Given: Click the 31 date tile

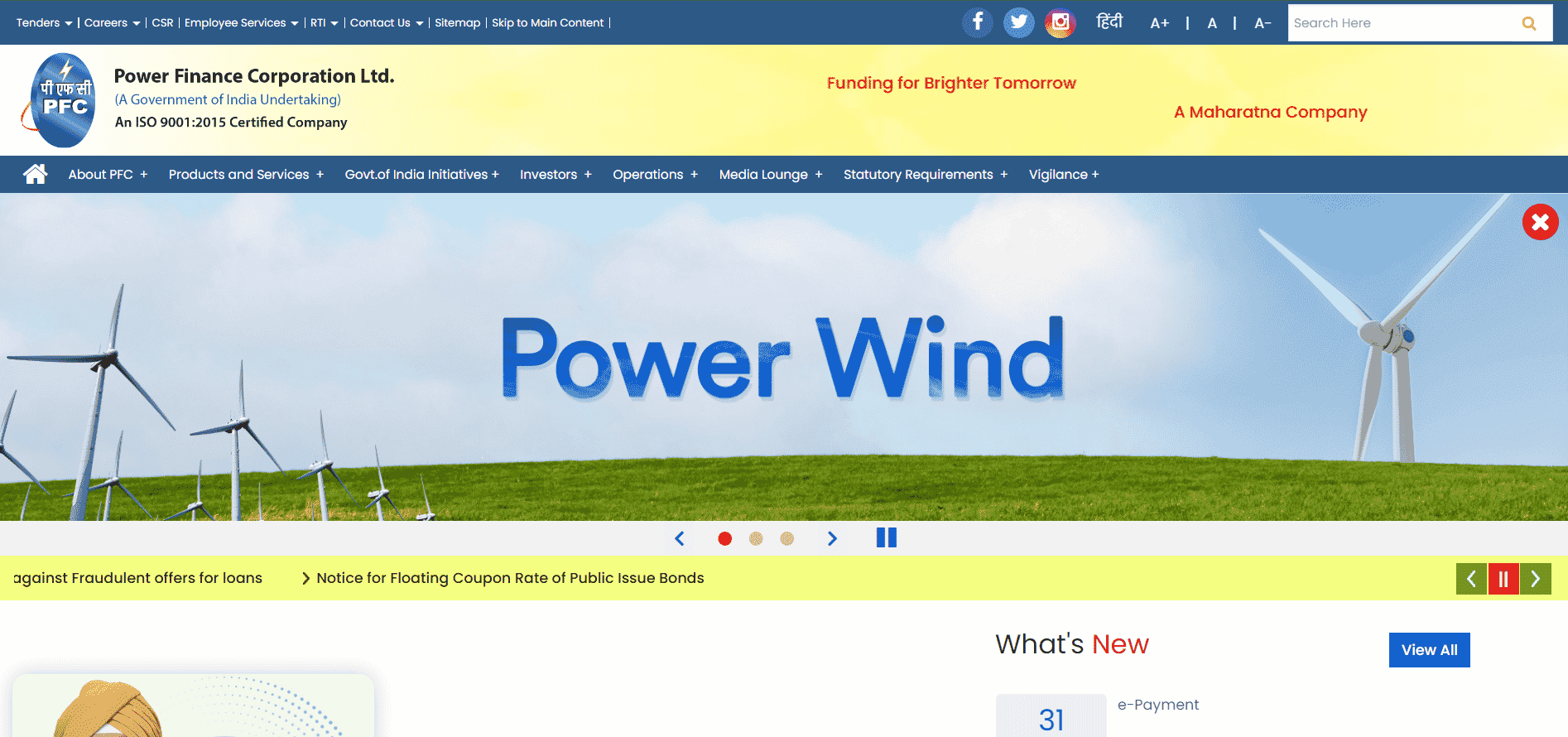Looking at the screenshot, I should (x=1051, y=715).
